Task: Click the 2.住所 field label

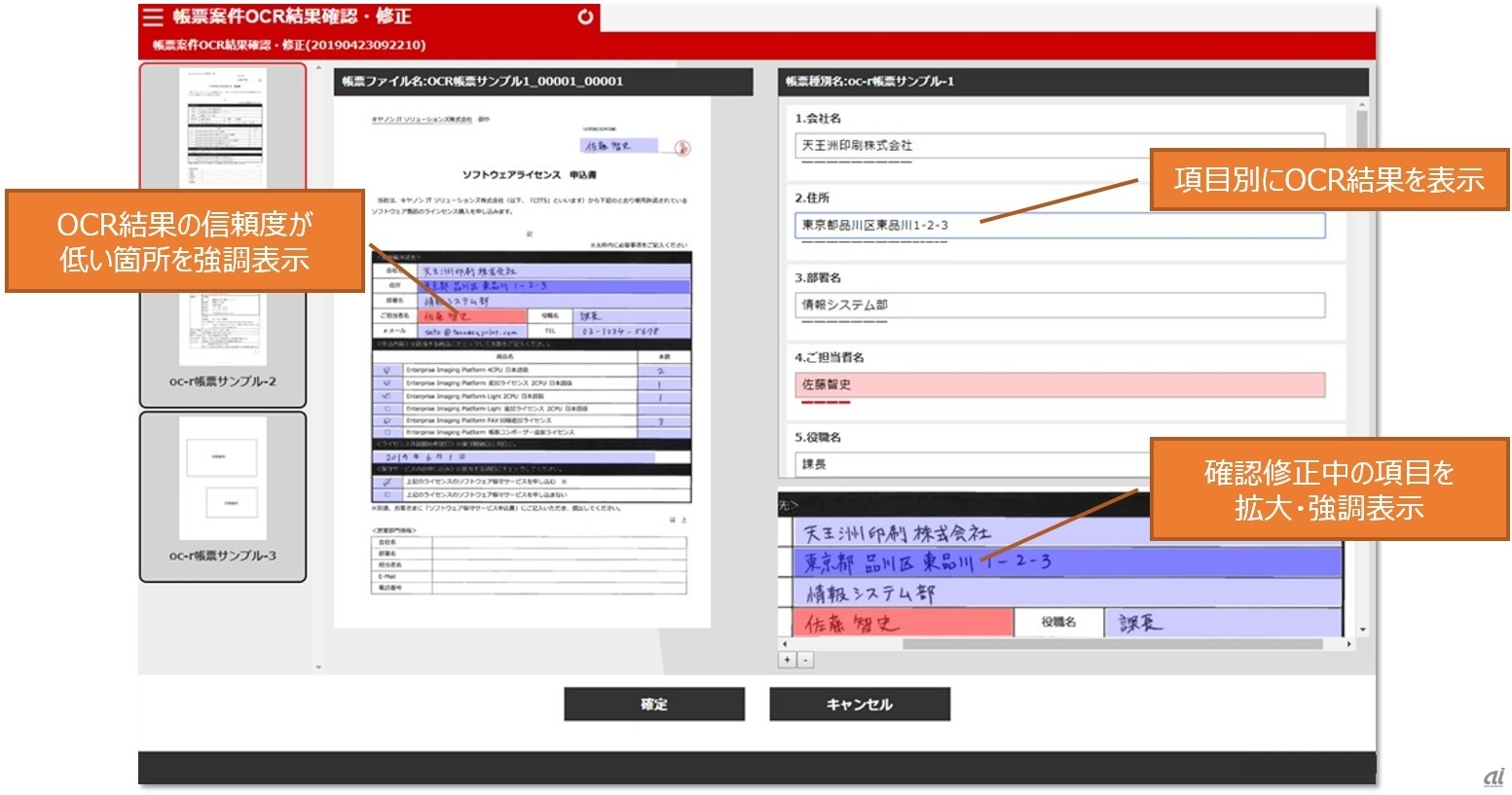Action: pos(812,199)
